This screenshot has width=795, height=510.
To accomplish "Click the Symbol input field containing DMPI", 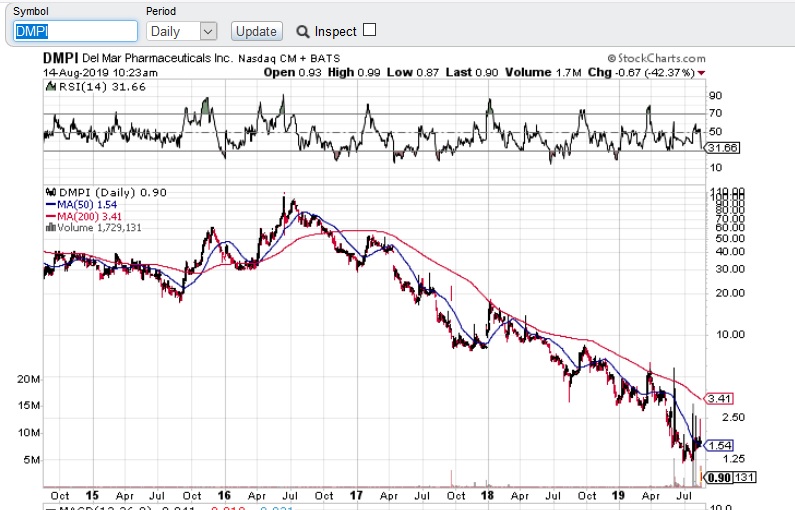I will (75, 31).
